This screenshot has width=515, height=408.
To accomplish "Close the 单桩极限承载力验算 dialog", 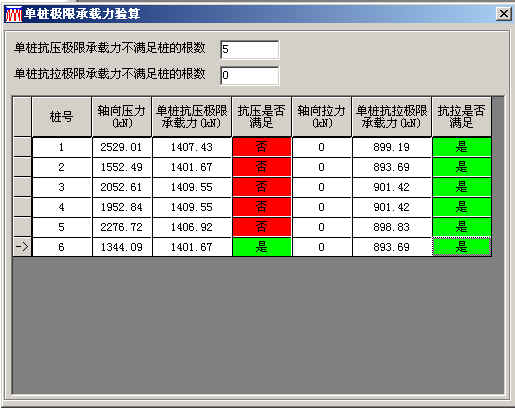I will click(x=503, y=14).
